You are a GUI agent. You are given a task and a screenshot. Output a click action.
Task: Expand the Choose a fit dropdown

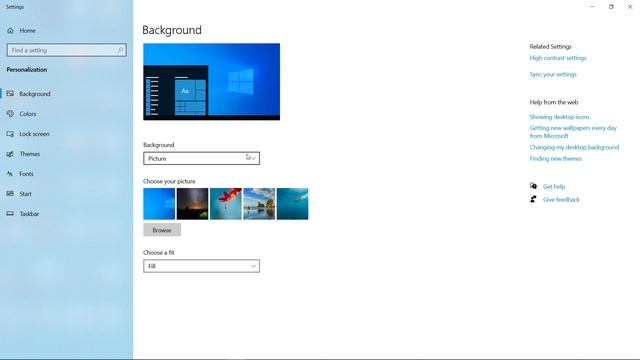click(x=201, y=266)
